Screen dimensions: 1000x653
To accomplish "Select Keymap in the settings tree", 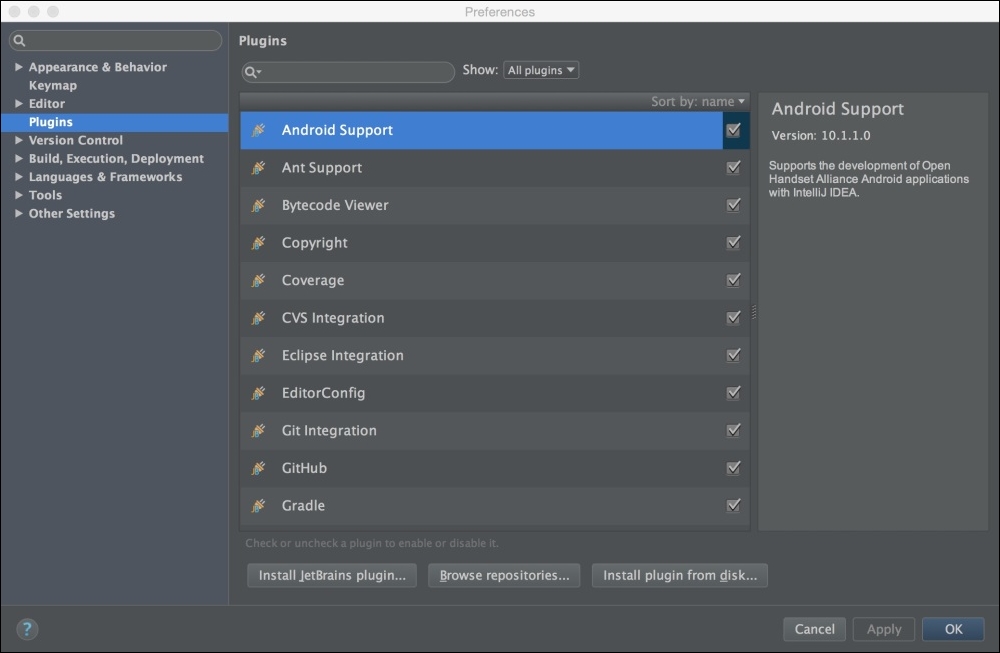I will click(x=53, y=85).
